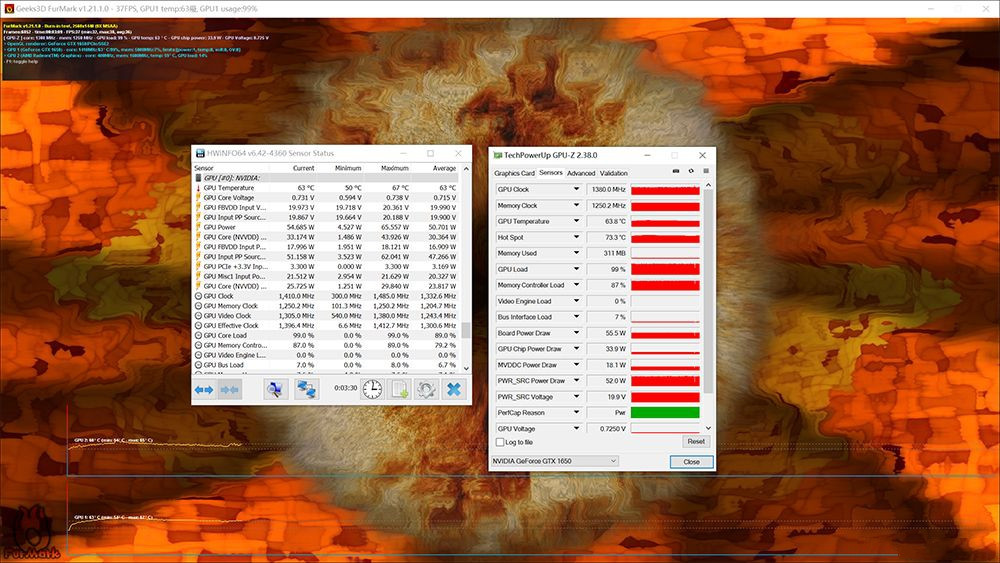
Task: Click FurMark title bar app icon
Action: pos(9,9)
